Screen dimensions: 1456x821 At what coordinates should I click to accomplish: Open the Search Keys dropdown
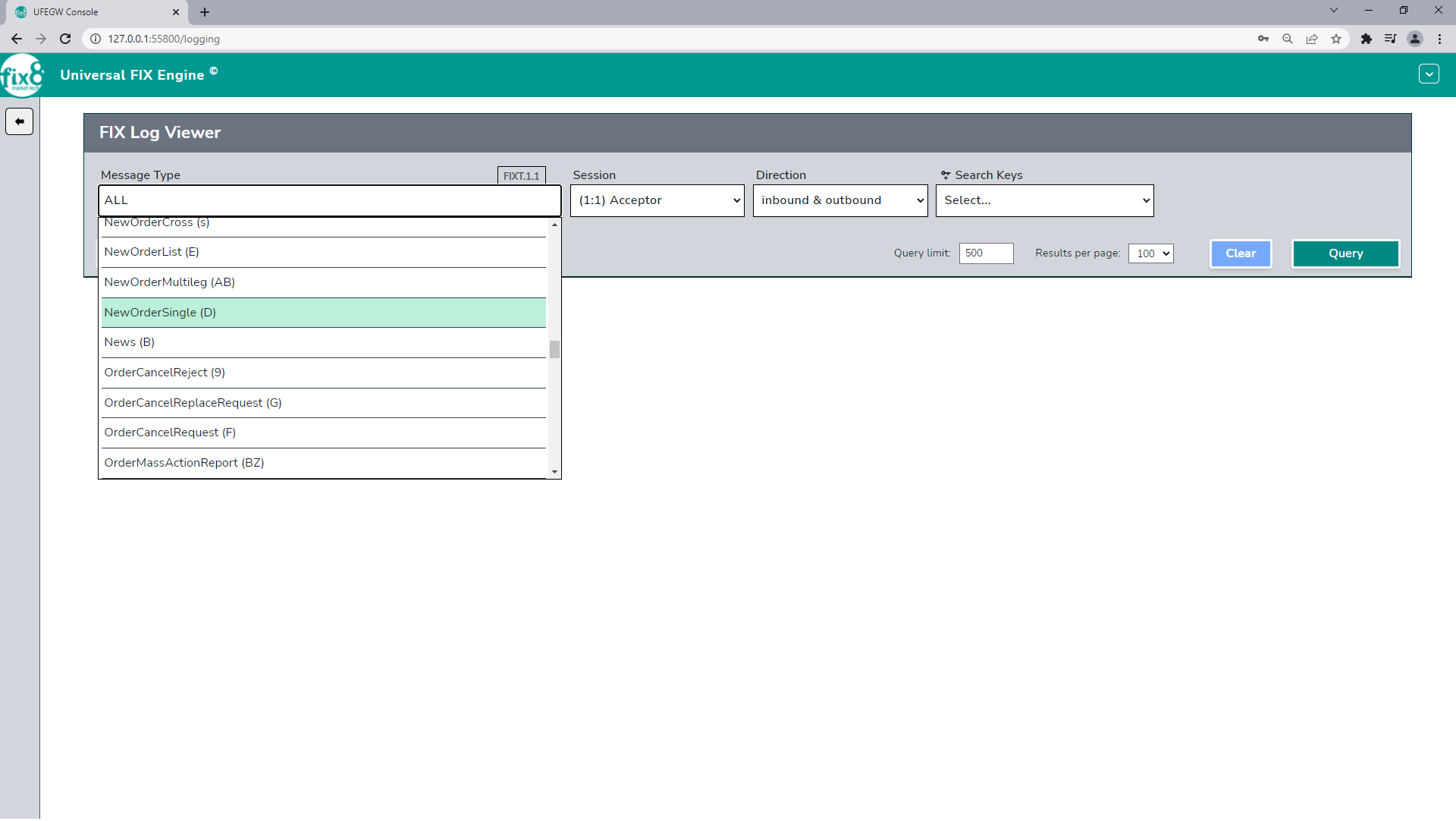tap(1045, 200)
